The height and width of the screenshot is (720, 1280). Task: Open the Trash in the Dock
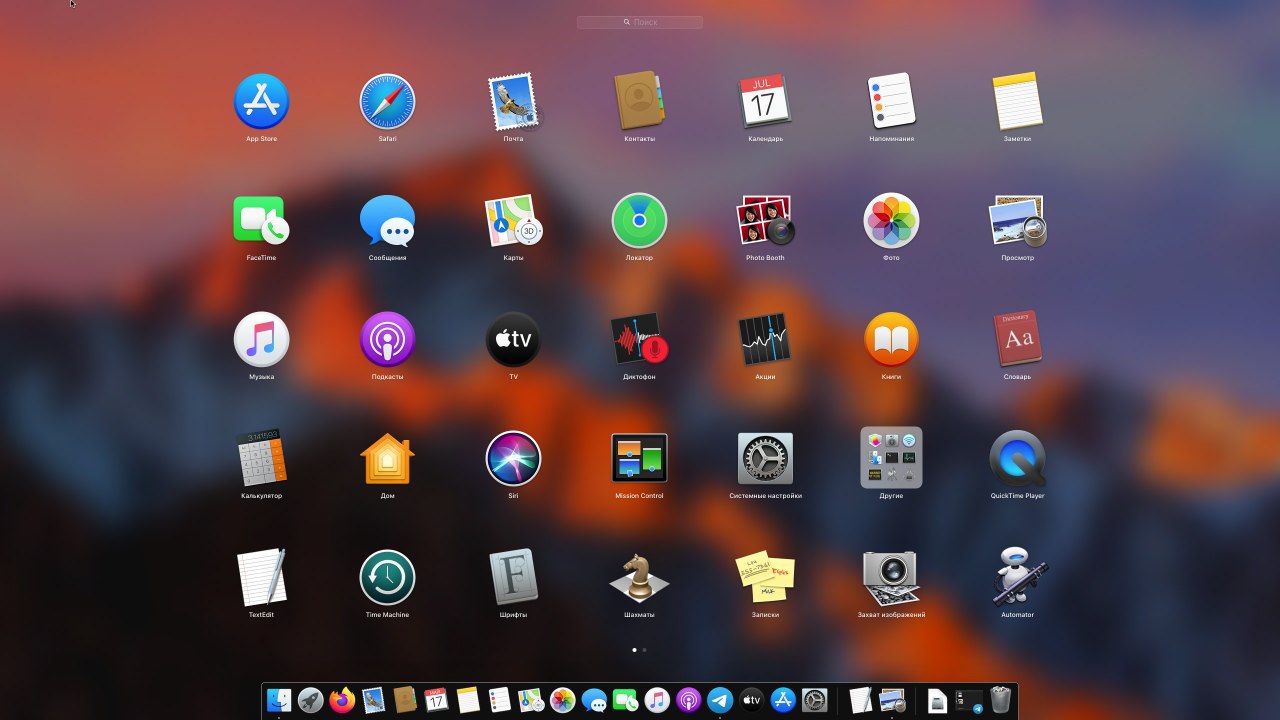coord(1000,700)
